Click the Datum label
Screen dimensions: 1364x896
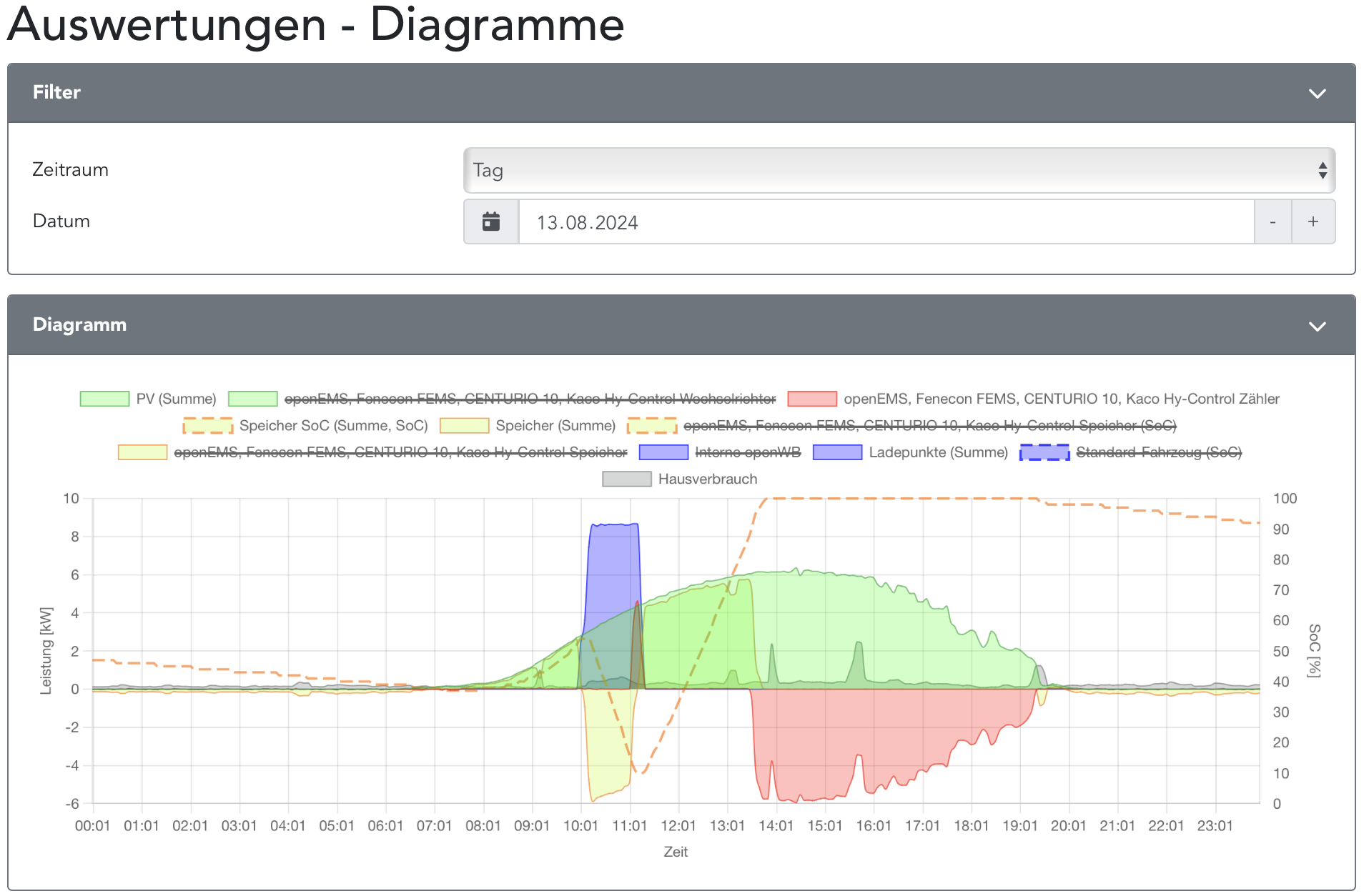click(x=61, y=221)
